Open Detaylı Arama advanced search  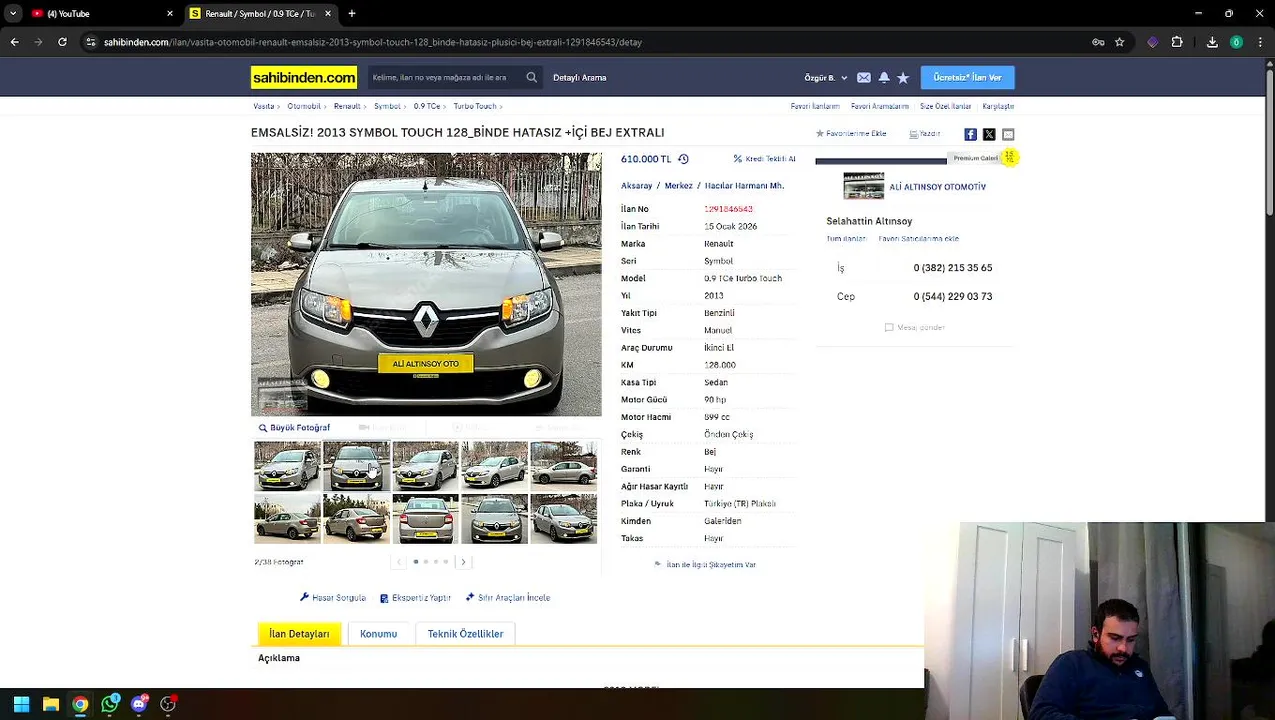tap(580, 77)
